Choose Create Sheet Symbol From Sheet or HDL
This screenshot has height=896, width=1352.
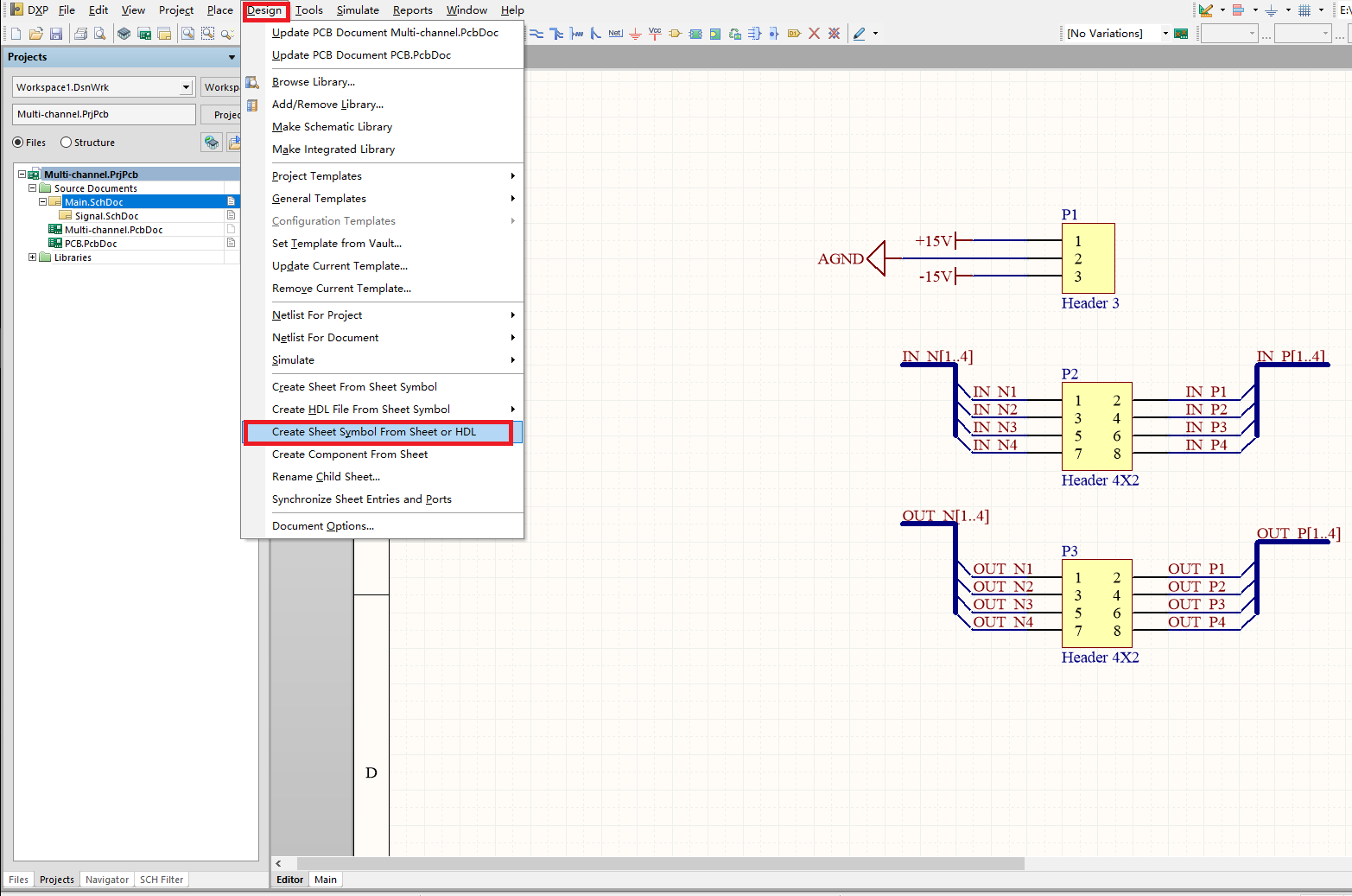pyautogui.click(x=374, y=432)
